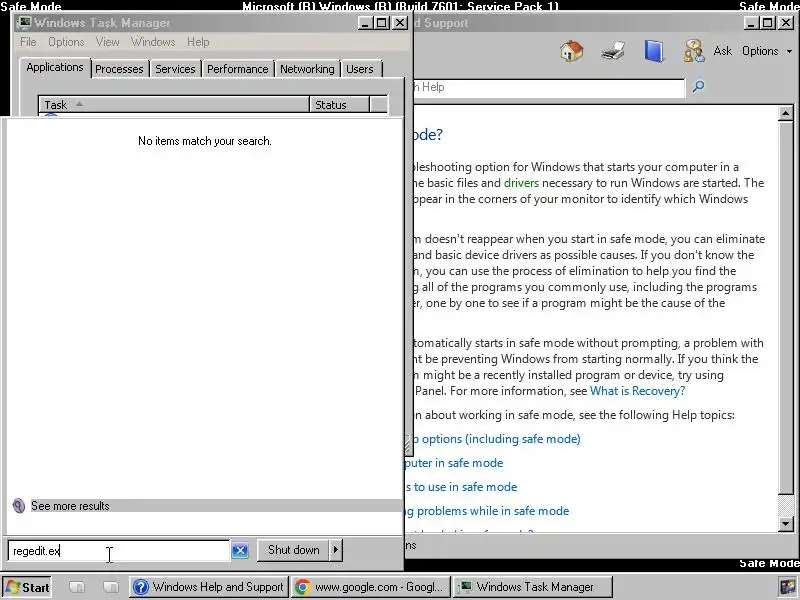Click the Search Help magnifier icon
Viewport: 800px width, 600px height.
[698, 87]
